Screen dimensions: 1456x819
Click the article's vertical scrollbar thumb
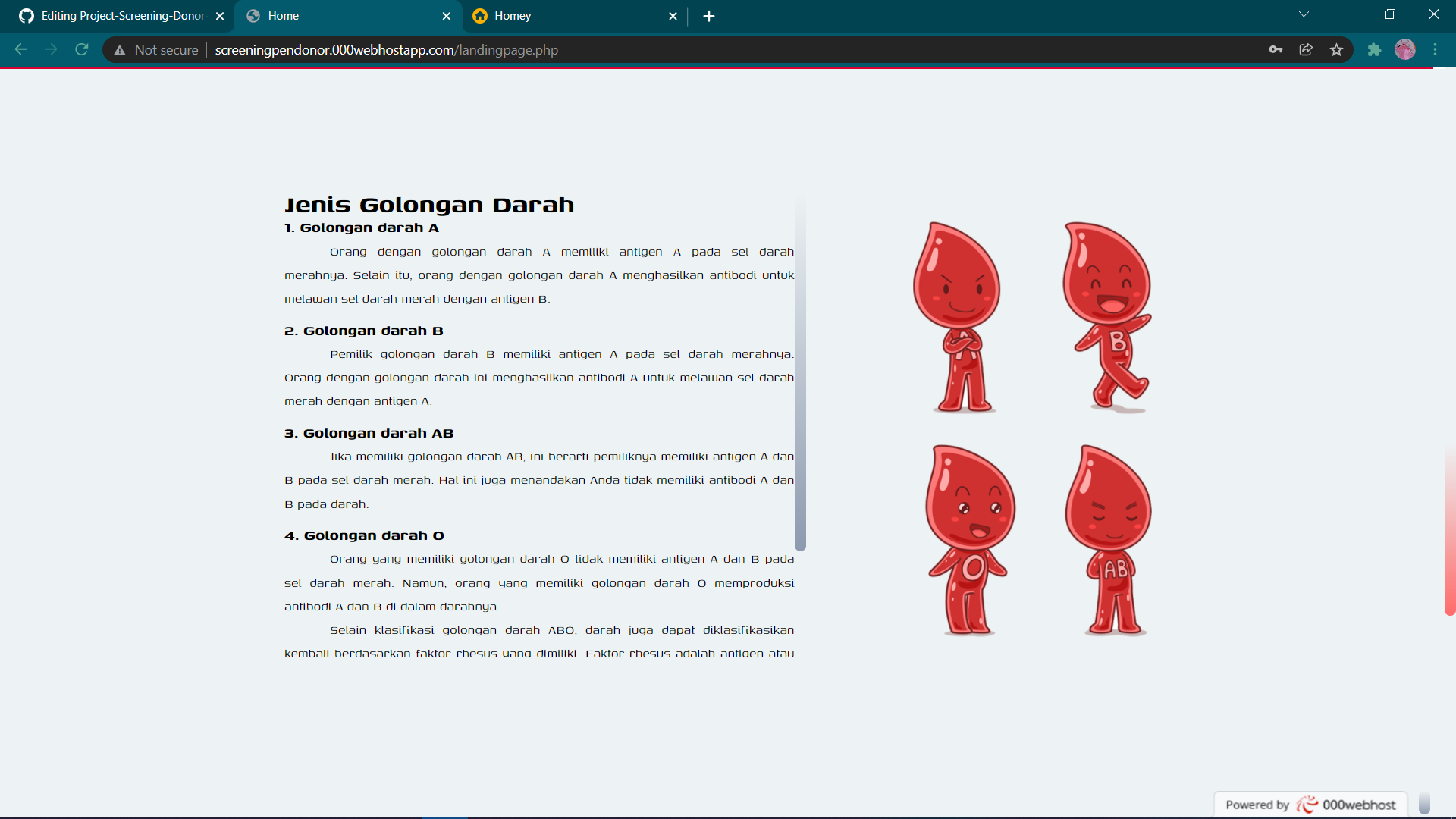(x=800, y=372)
